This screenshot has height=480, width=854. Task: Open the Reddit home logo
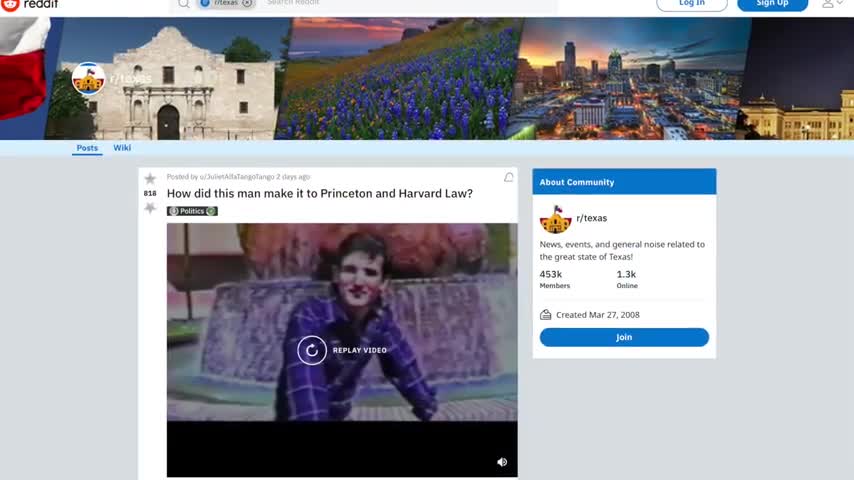29,4
